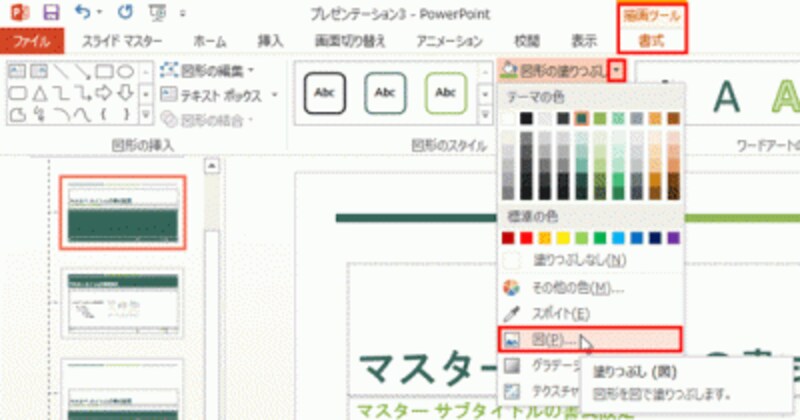Select the right brace shape
This screenshot has height=420, width=800.
(x=126, y=115)
